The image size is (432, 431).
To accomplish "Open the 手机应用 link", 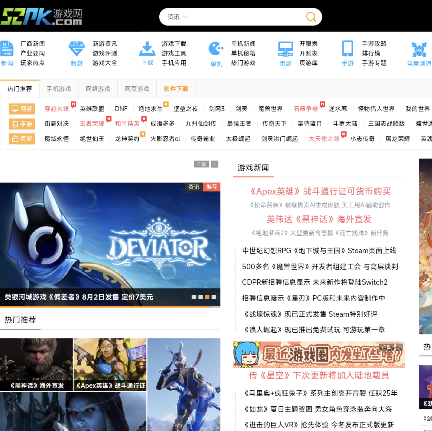I will 174,63.
